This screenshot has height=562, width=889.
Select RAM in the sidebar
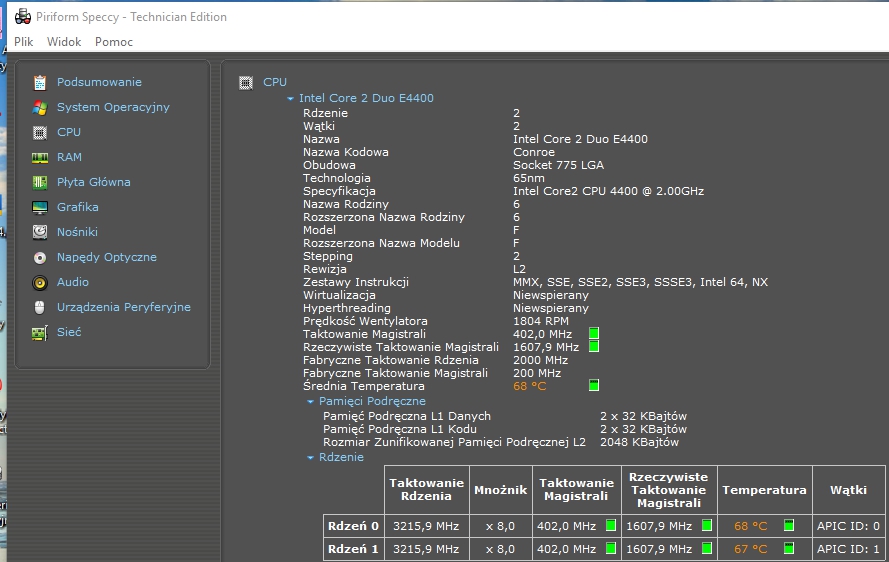tap(69, 157)
